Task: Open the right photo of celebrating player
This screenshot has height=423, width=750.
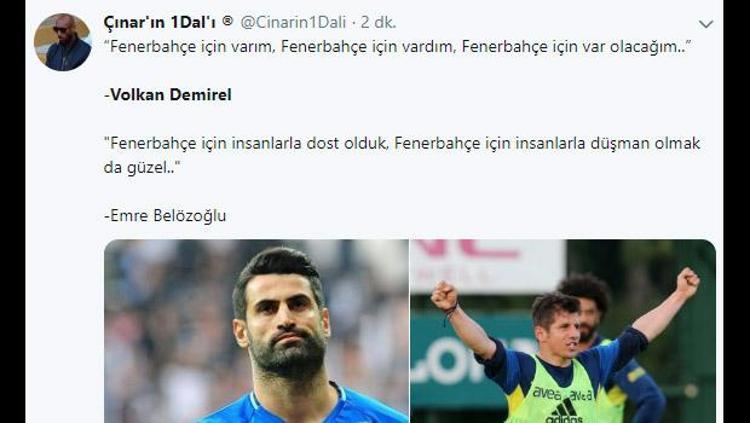Action: point(563,331)
